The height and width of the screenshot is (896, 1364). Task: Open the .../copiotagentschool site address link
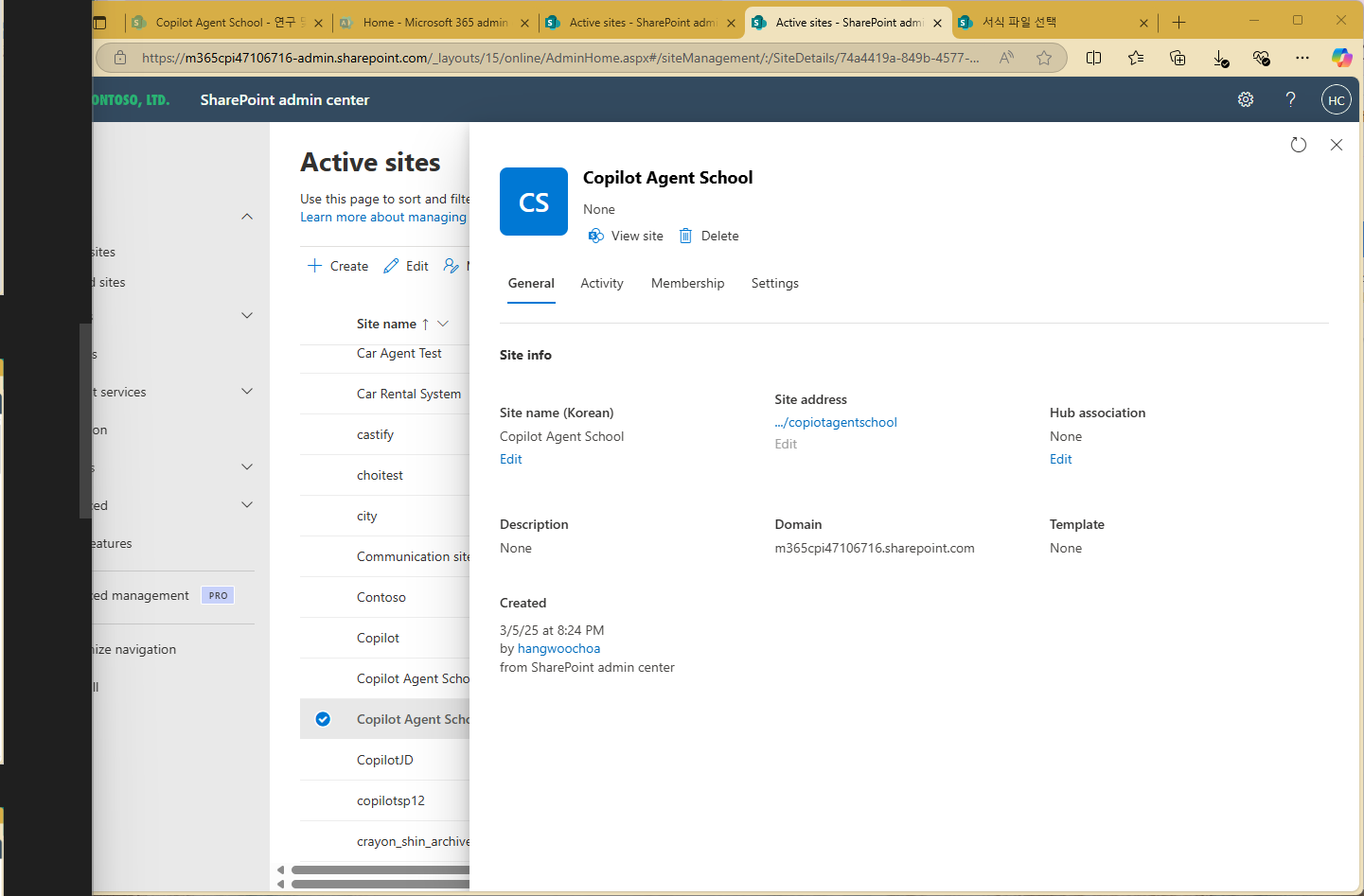[x=836, y=422]
